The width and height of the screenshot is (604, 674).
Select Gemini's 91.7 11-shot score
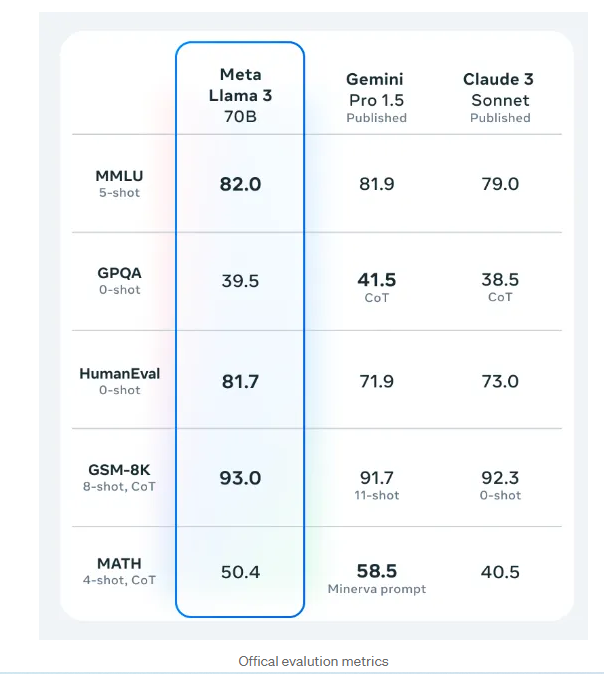point(376,478)
